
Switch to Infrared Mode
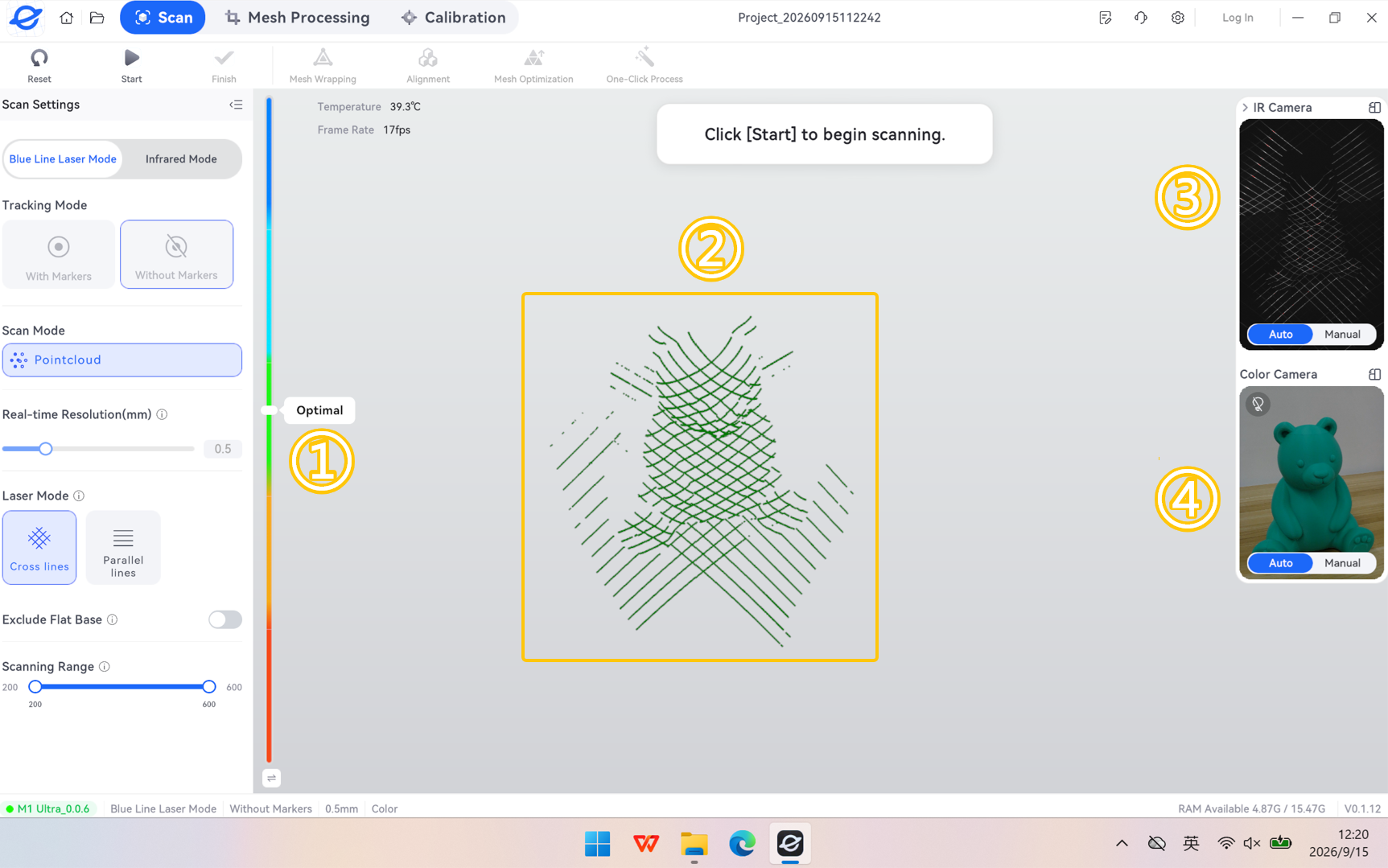(181, 159)
